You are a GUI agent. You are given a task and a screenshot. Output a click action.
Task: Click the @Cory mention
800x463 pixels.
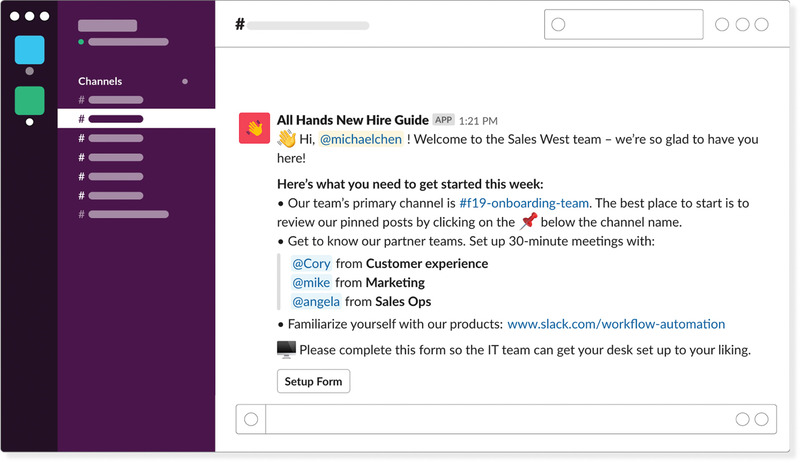click(311, 264)
